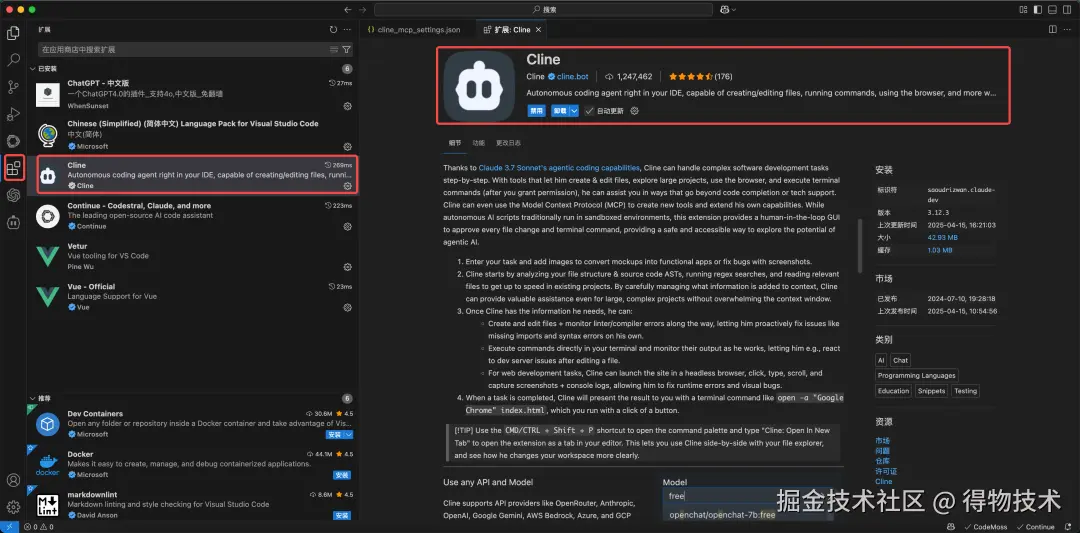1080x533 pixels.
Task: Open the Accounts icon in activity bar
Action: 13,480
